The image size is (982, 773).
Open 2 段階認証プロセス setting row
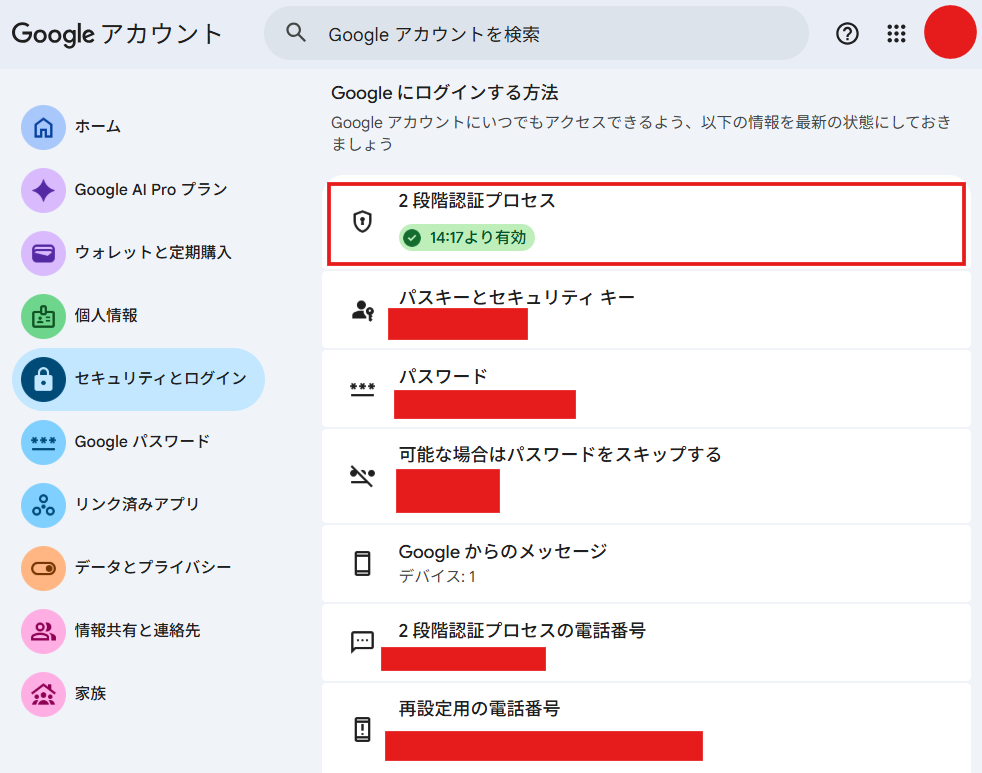click(x=646, y=224)
